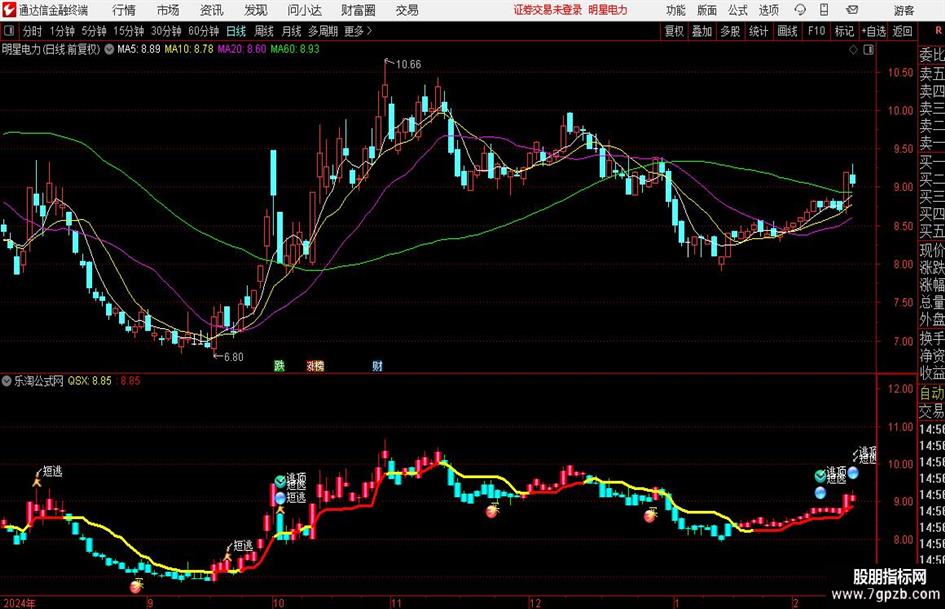
Task: Click the 叠加 overlay toolbar button
Action: click(702, 31)
